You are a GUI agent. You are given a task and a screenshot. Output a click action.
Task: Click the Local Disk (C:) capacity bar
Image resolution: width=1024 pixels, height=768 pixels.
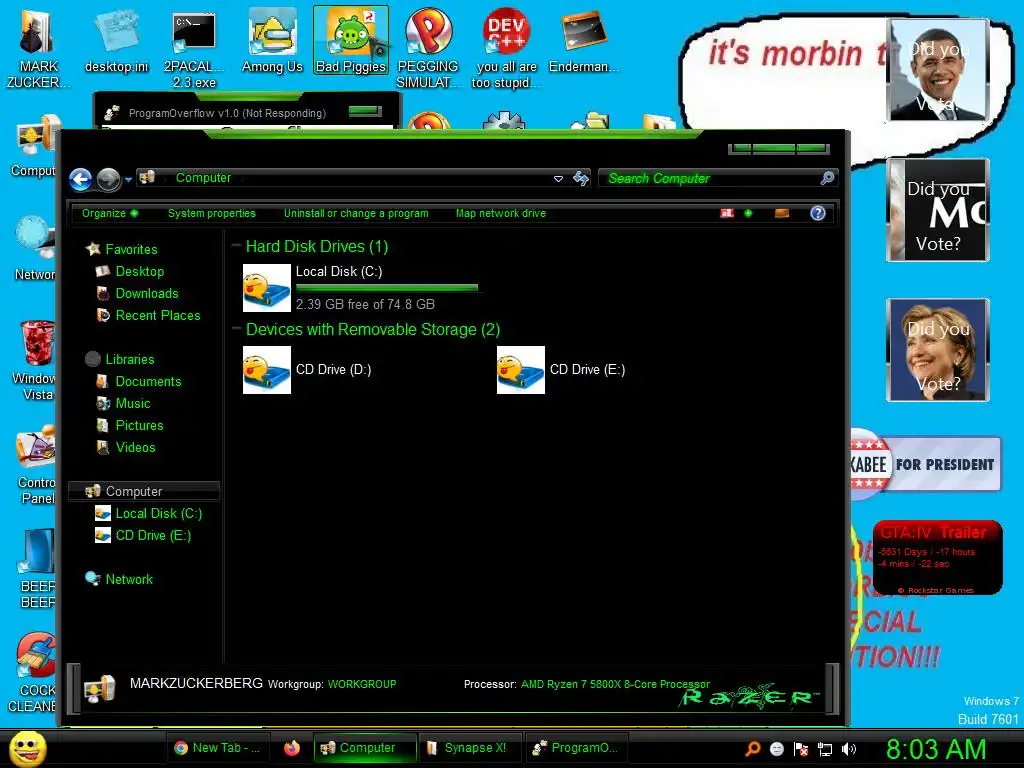coord(387,287)
